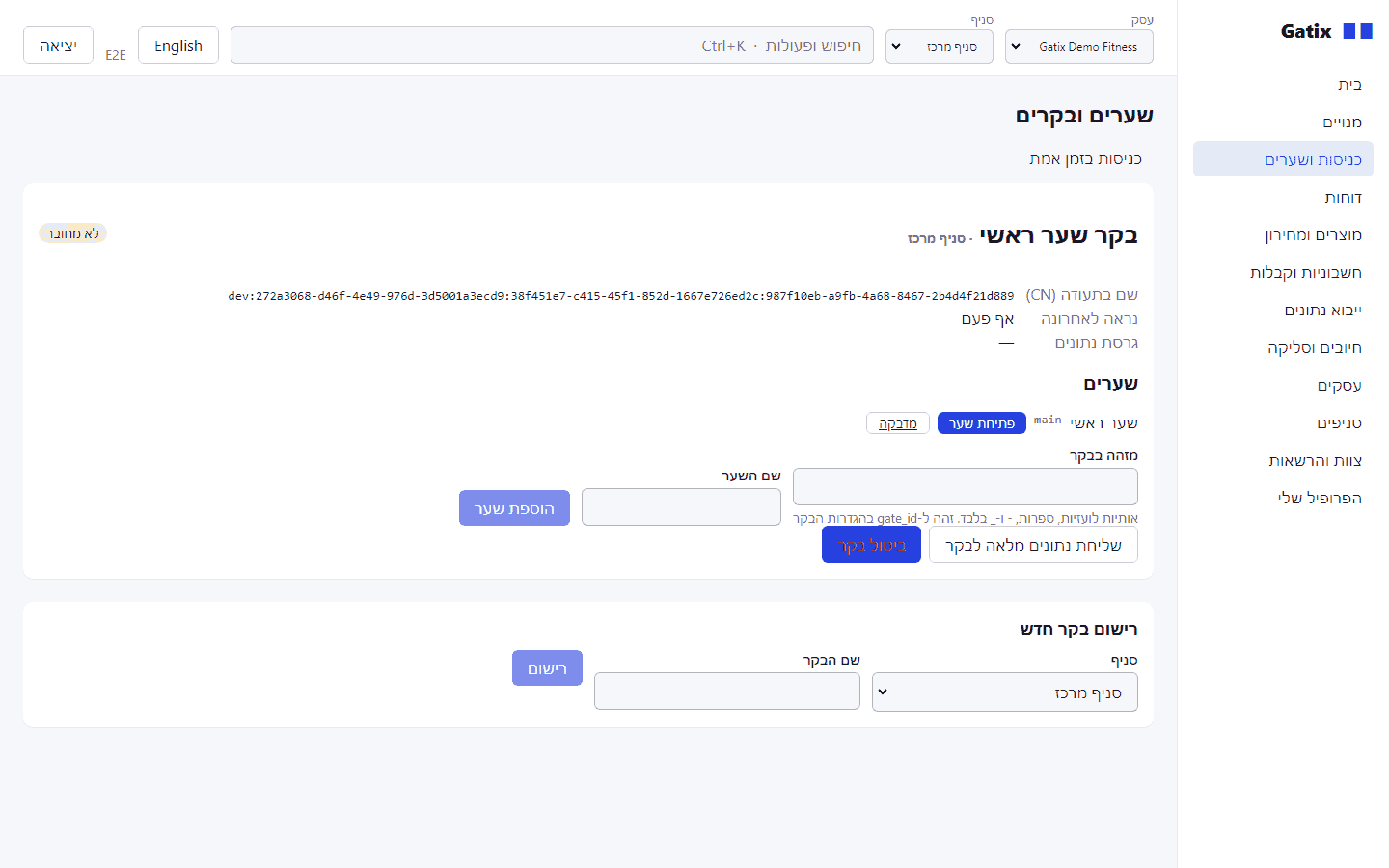Click the Gatix logo
1389x868 pixels.
click(1326, 31)
